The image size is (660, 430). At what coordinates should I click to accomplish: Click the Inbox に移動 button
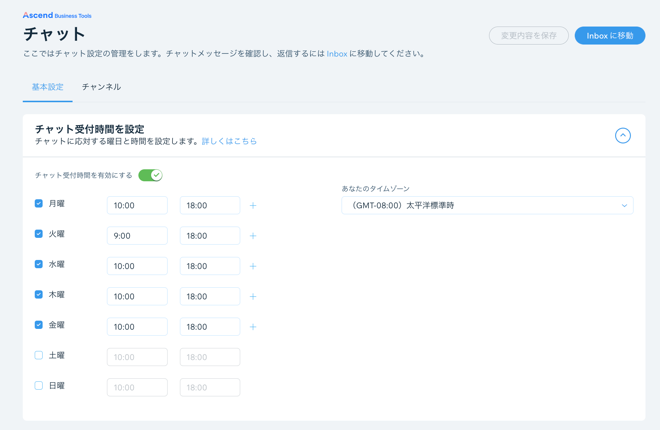(609, 36)
